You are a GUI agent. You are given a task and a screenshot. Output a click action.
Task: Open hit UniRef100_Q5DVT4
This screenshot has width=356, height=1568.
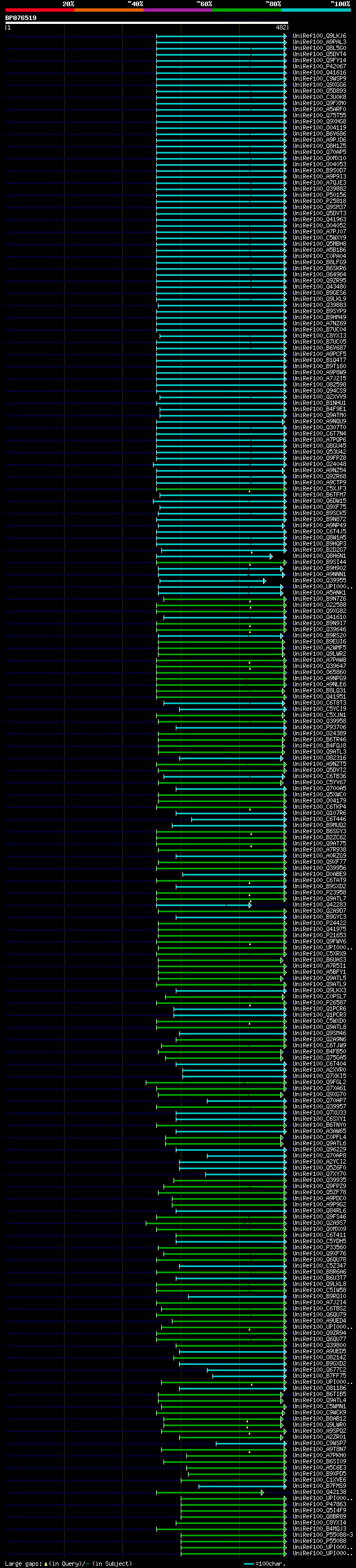319,55
